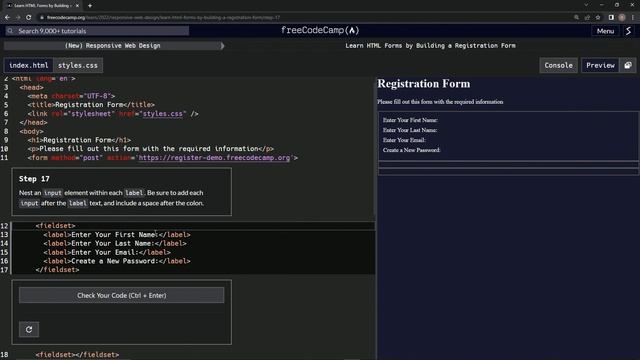Click the title line 5 in code

91,105
